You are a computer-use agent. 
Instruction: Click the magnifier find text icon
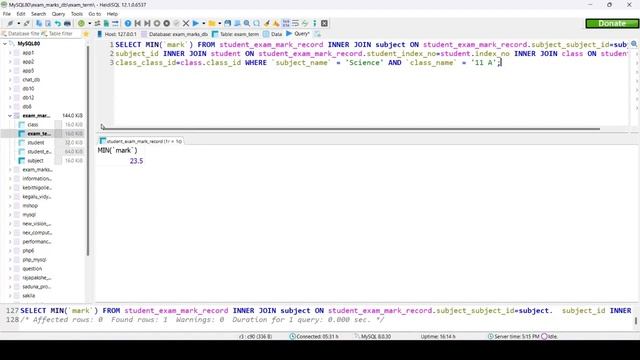click(x=247, y=23)
